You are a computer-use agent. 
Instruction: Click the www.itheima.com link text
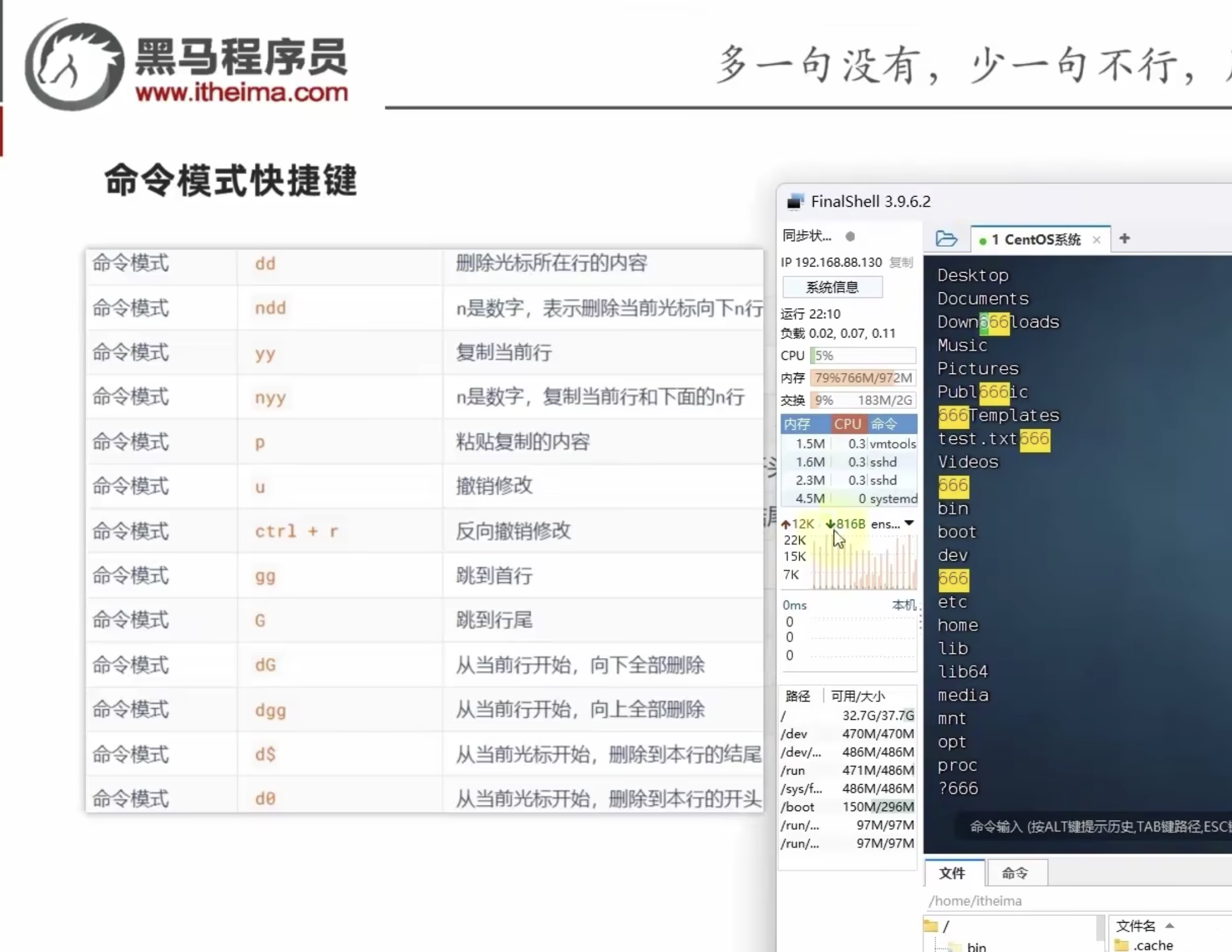242,92
